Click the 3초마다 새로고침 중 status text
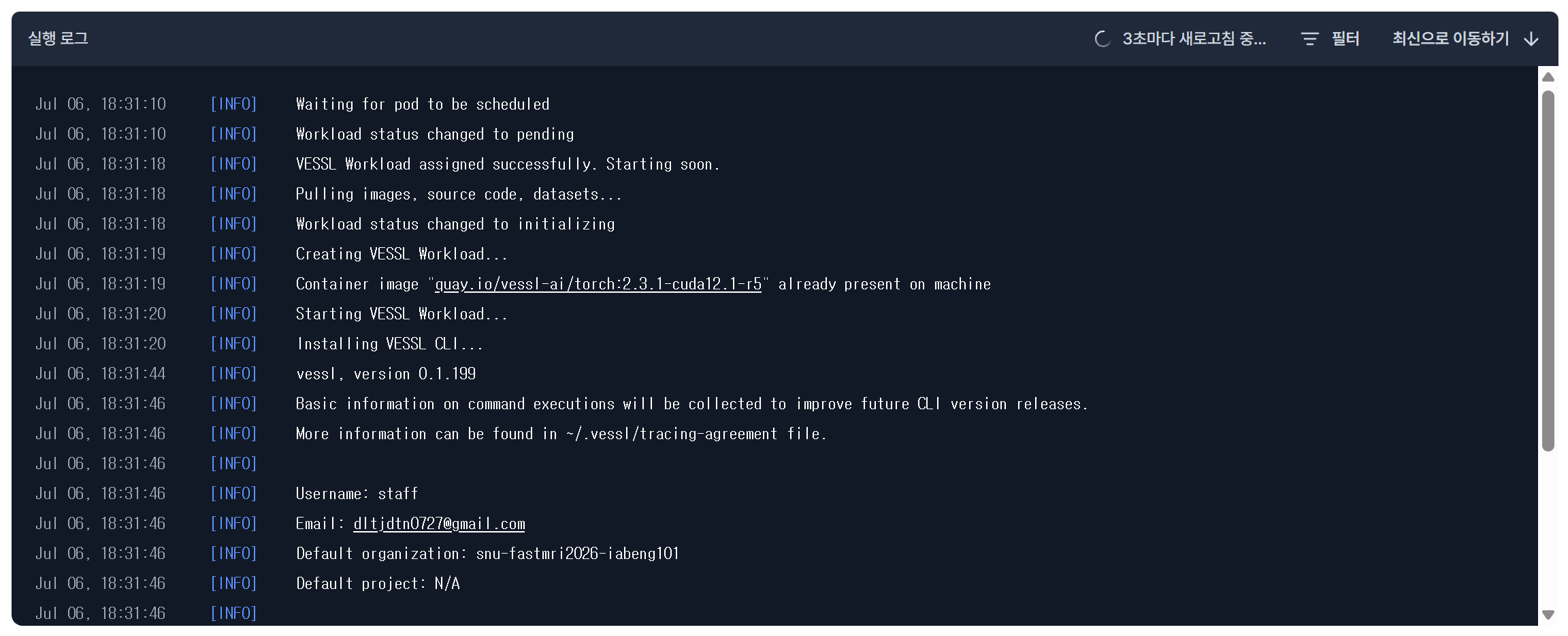This screenshot has height=636, width=1568. coord(1194,39)
